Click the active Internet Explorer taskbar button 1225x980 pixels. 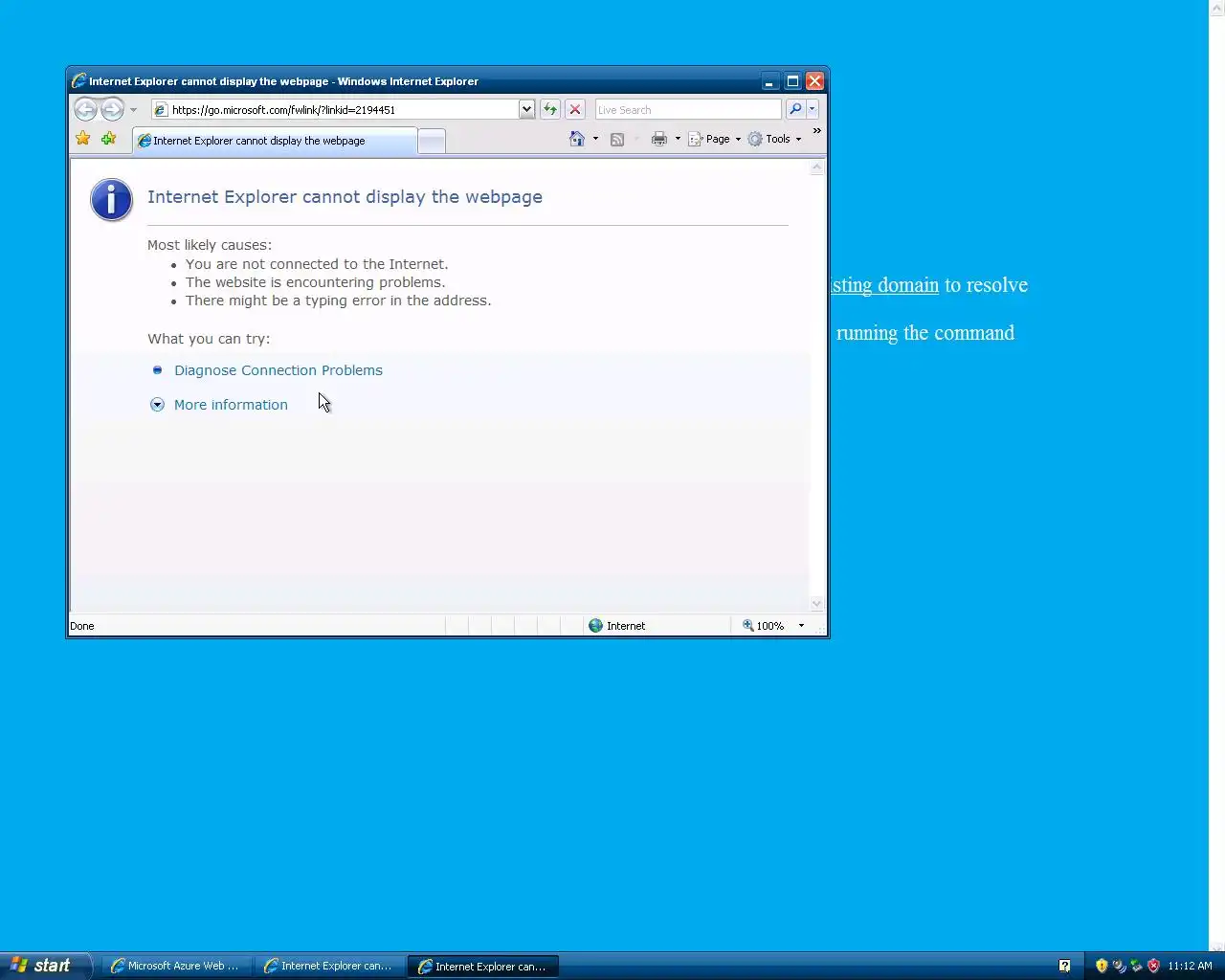click(x=483, y=967)
